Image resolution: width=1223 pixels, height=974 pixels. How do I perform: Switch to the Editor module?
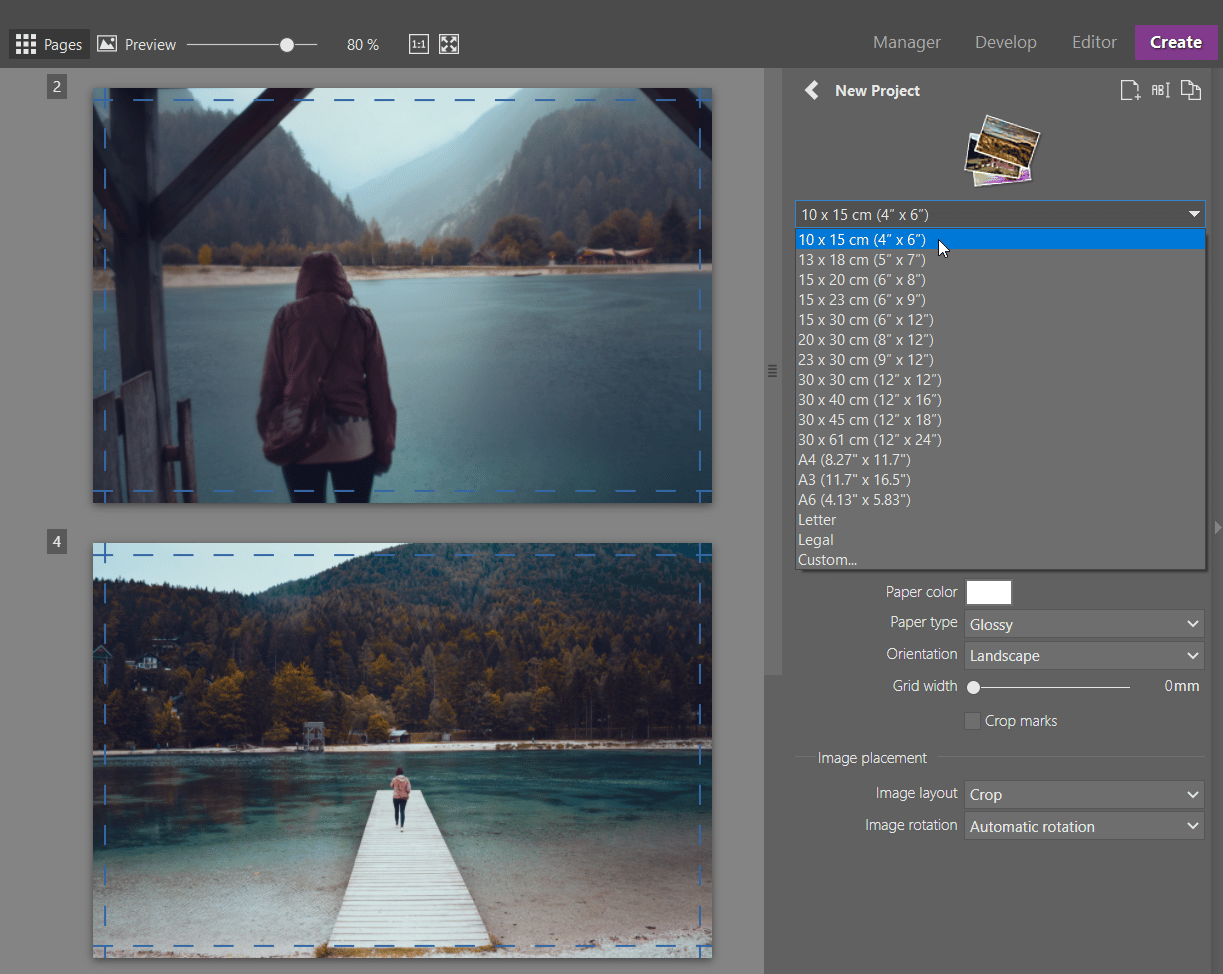point(1094,42)
